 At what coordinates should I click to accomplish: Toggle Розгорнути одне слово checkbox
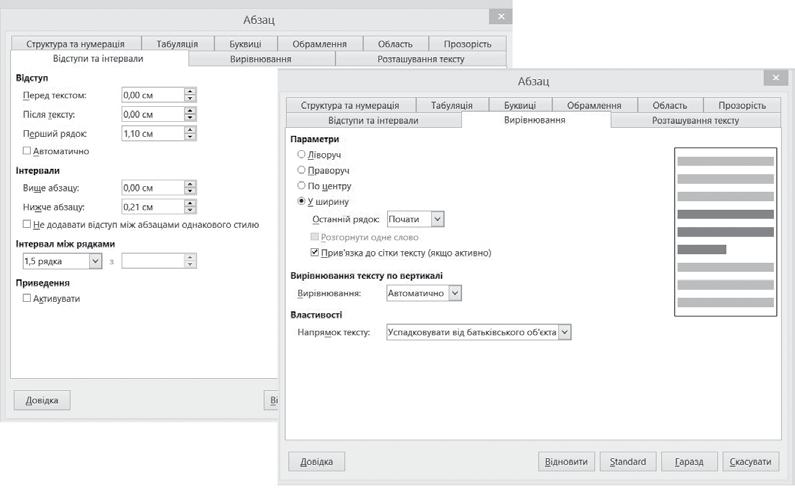coord(314,237)
